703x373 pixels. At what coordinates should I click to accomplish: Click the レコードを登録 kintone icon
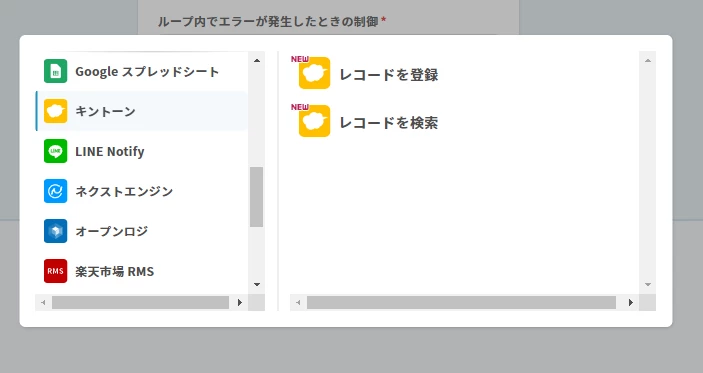(314, 73)
